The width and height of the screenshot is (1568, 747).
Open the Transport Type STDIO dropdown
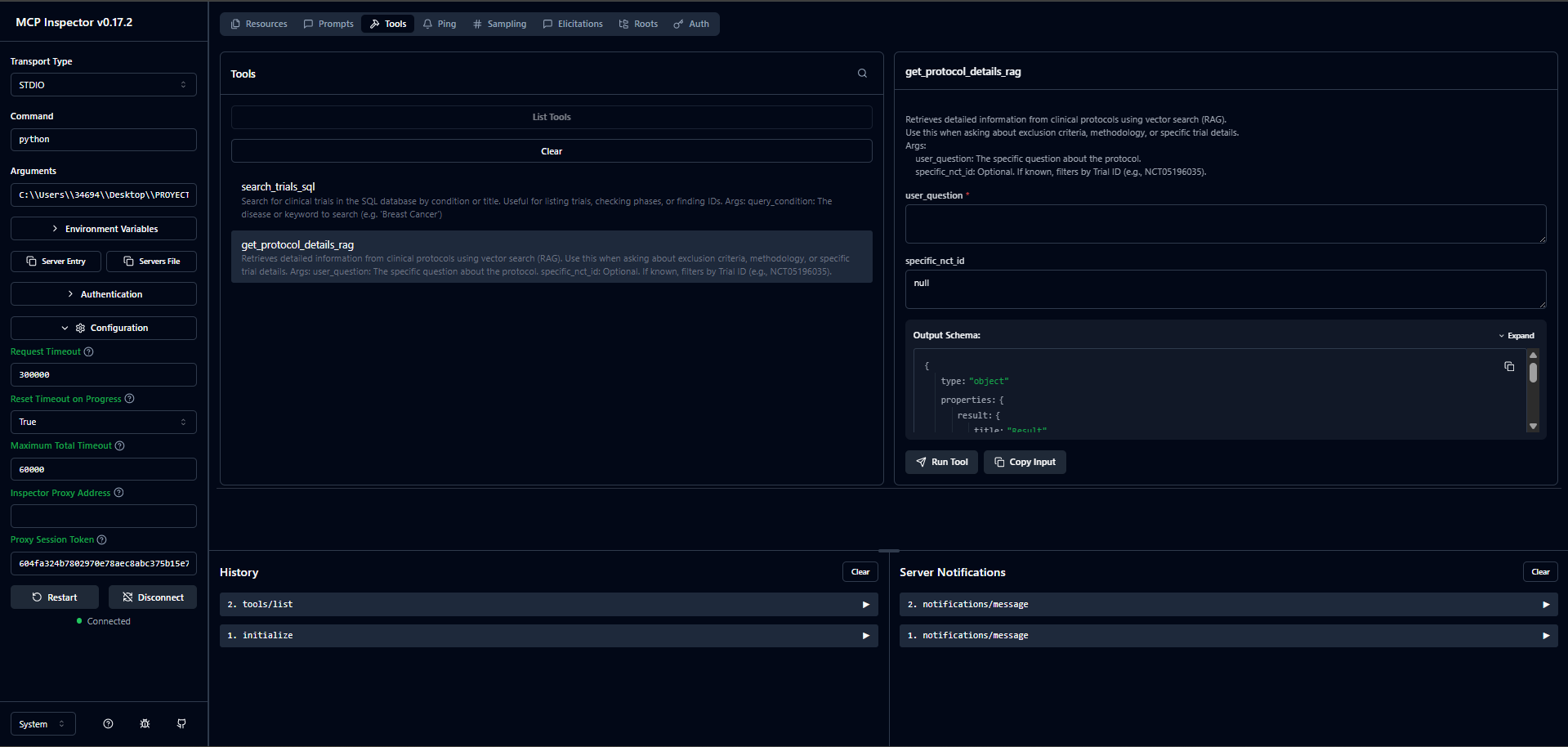pos(103,85)
